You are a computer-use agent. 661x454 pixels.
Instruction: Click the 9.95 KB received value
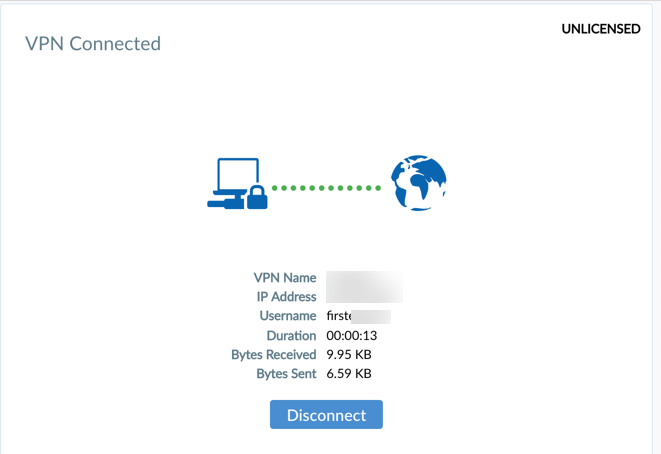click(349, 355)
